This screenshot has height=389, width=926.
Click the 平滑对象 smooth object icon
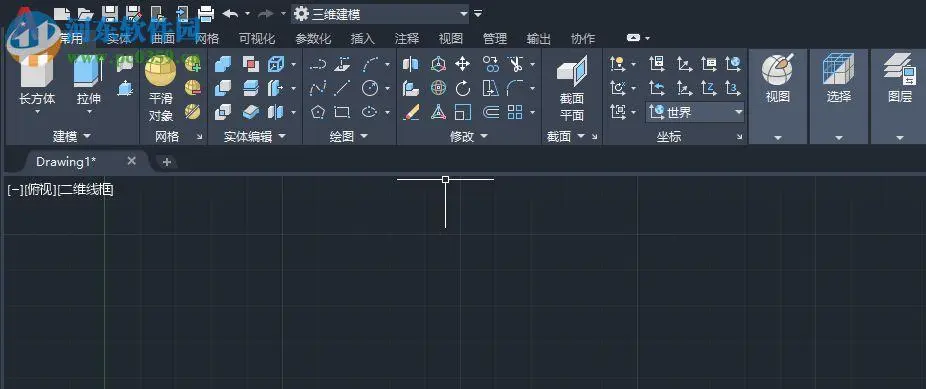[x=160, y=89]
